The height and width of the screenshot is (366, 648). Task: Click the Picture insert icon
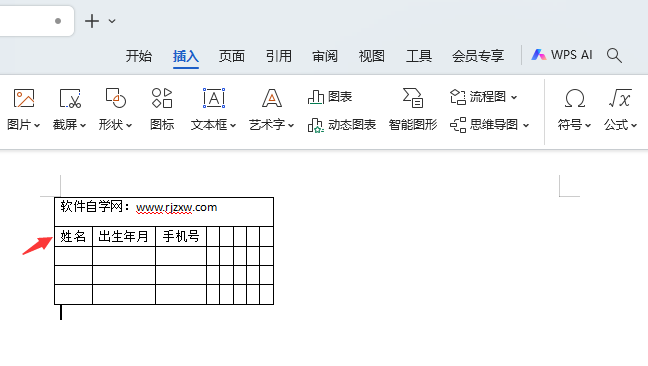coord(24,99)
